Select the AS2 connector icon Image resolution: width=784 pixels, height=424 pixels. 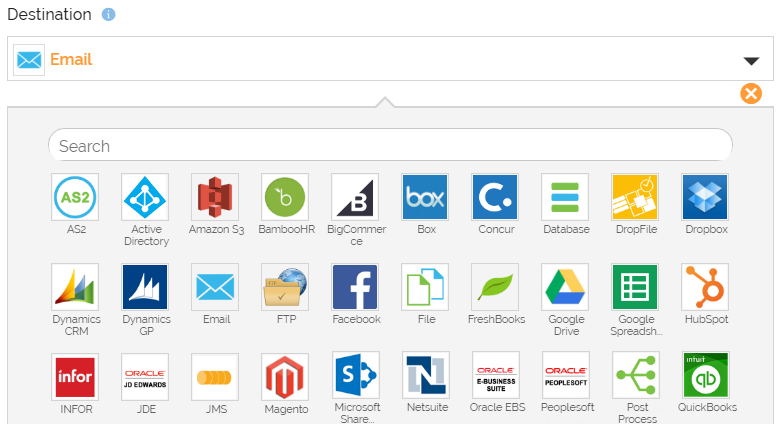pos(75,197)
